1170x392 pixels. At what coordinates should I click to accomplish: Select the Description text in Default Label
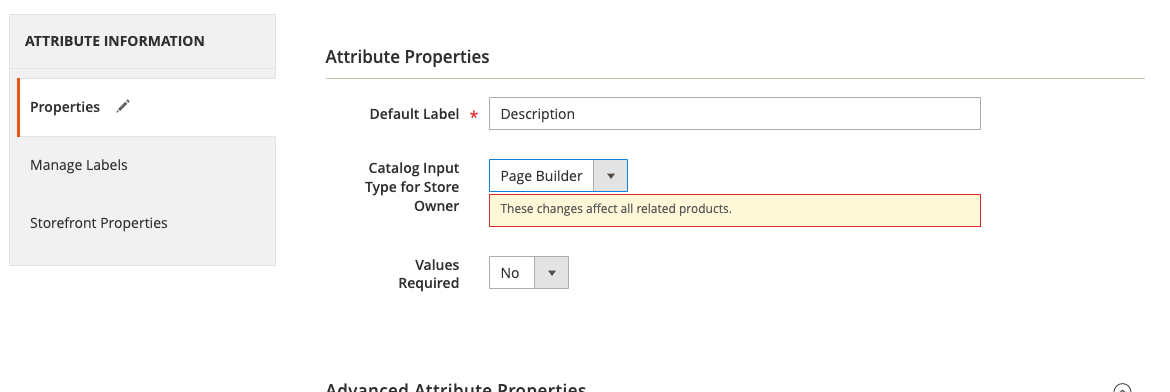[537, 114]
